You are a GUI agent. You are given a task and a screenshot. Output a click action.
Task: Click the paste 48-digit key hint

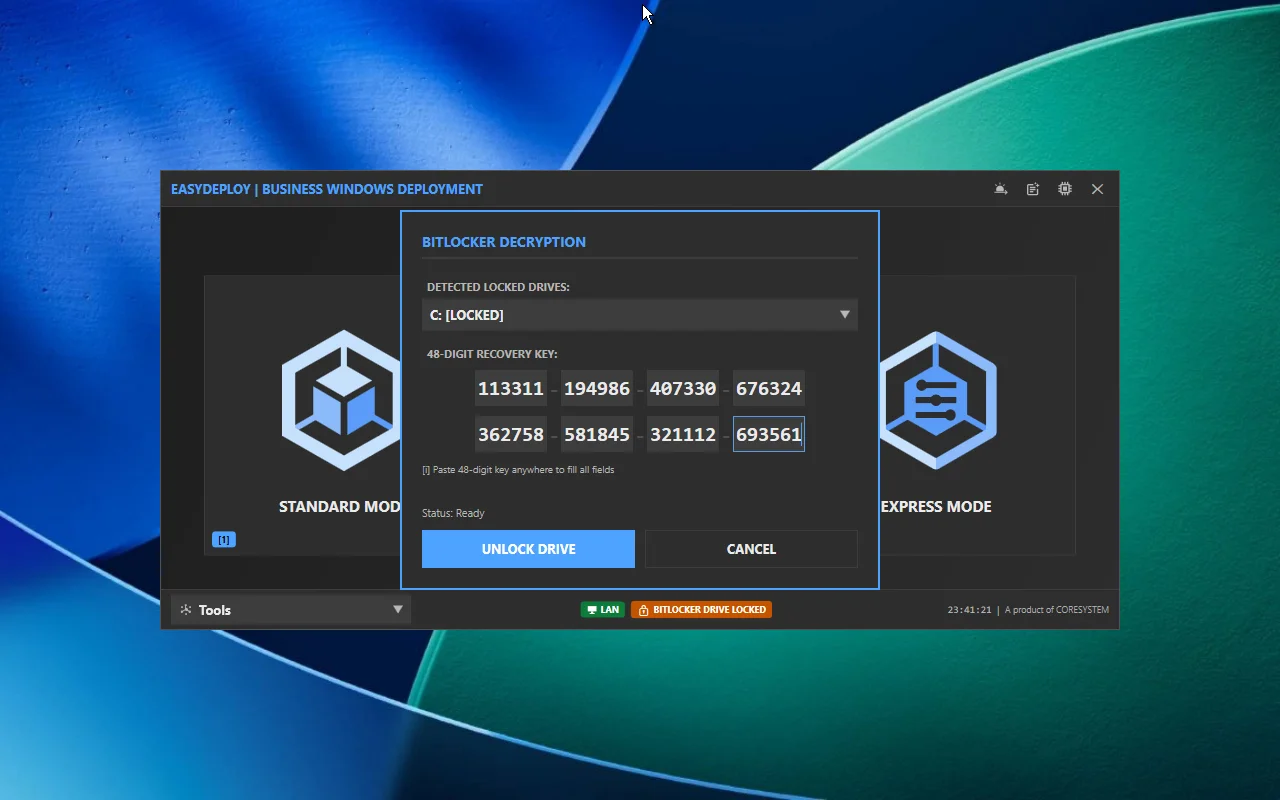pyautogui.click(x=518, y=469)
